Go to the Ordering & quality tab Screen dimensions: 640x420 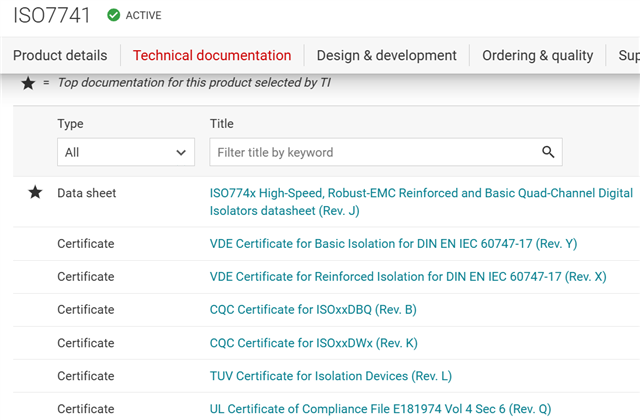537,55
